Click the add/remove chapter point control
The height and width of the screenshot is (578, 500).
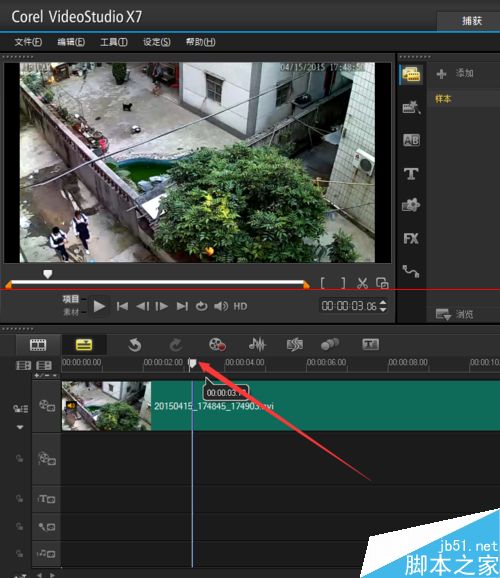[46, 376]
